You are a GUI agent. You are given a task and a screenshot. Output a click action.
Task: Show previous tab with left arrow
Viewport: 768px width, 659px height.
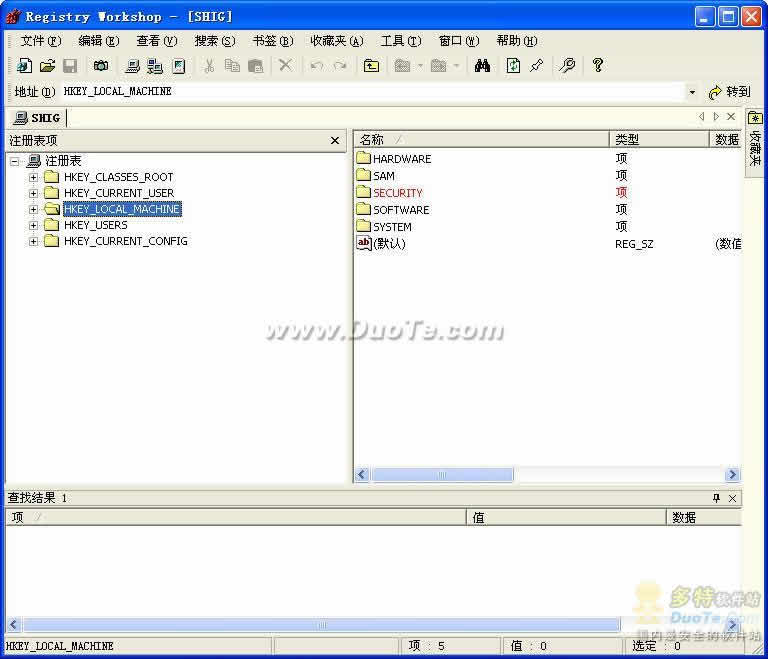click(701, 117)
